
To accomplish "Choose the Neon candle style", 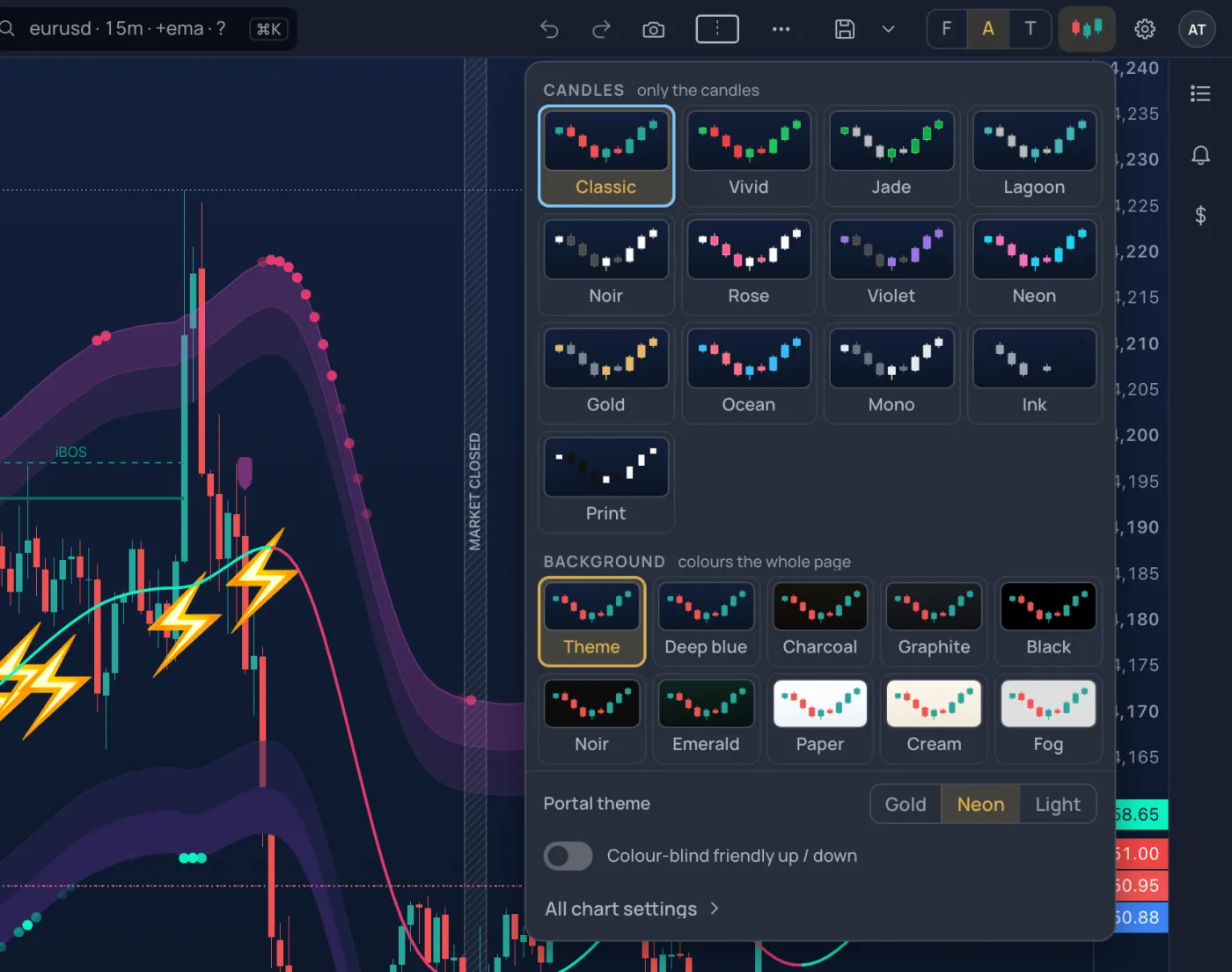I will 1034,265.
